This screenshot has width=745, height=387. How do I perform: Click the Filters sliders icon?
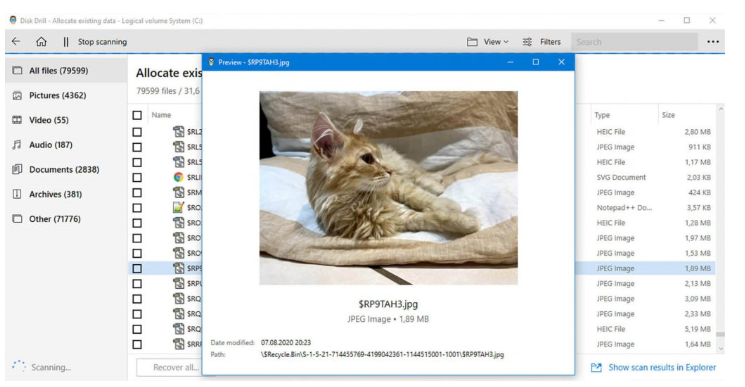(527, 42)
